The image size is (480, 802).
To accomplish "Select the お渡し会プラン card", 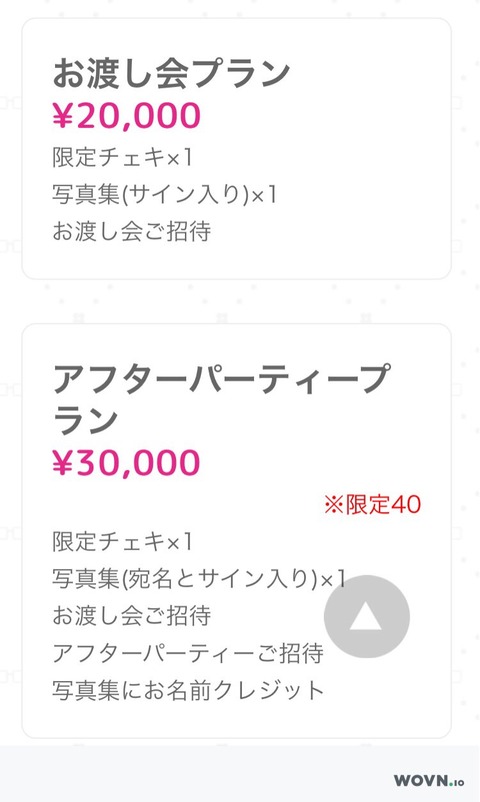I will point(236,149).
